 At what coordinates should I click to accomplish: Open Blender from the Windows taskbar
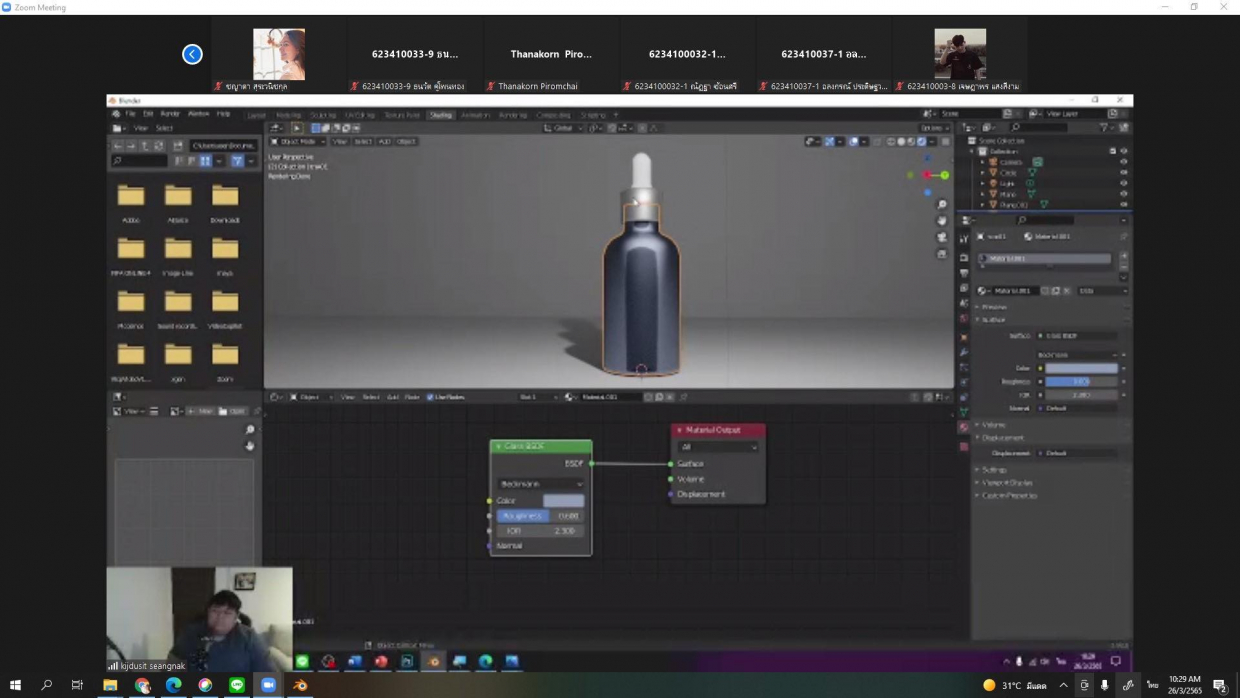pyautogui.click(x=300, y=685)
